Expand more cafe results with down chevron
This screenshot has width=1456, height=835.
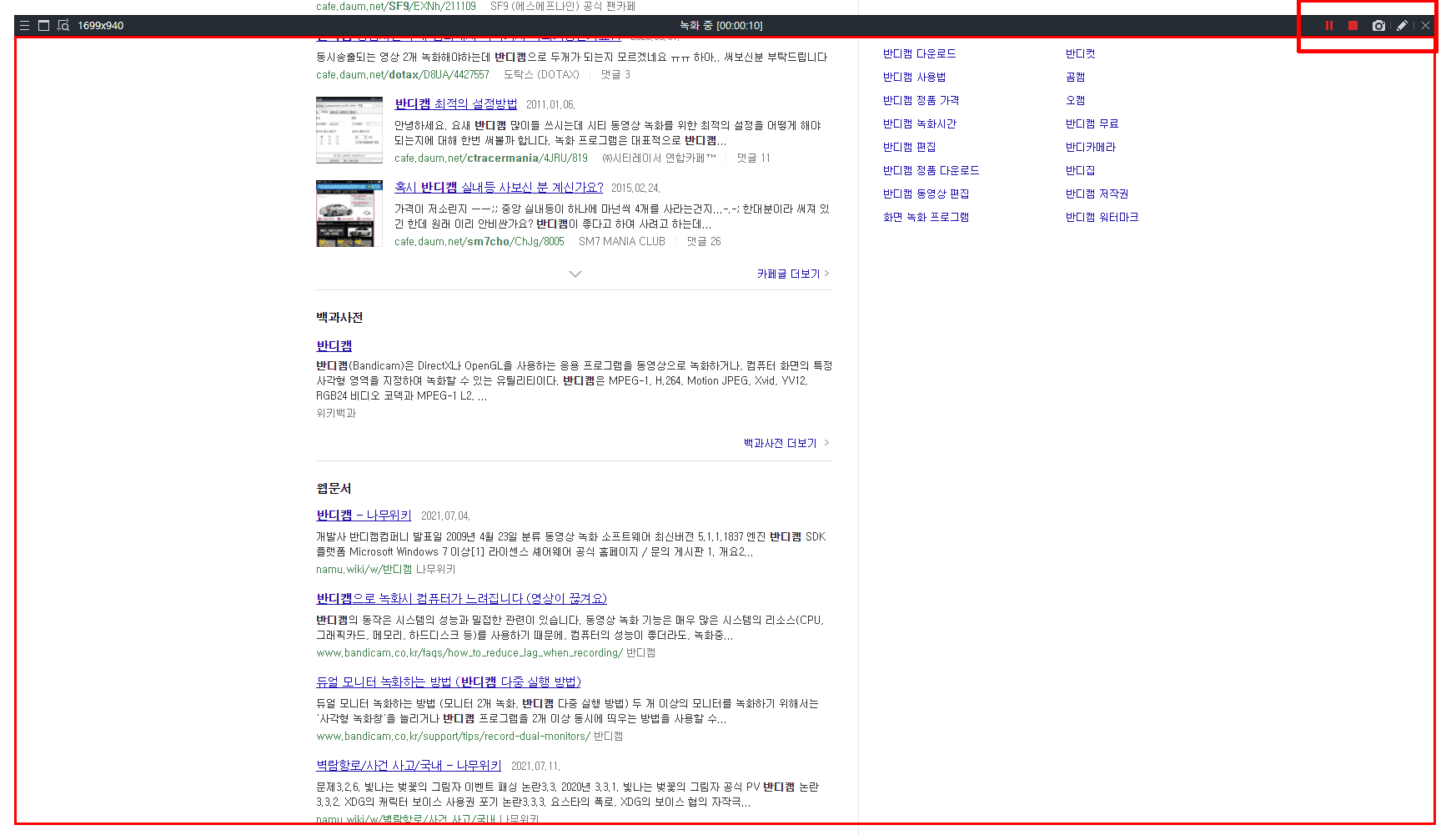coord(575,274)
